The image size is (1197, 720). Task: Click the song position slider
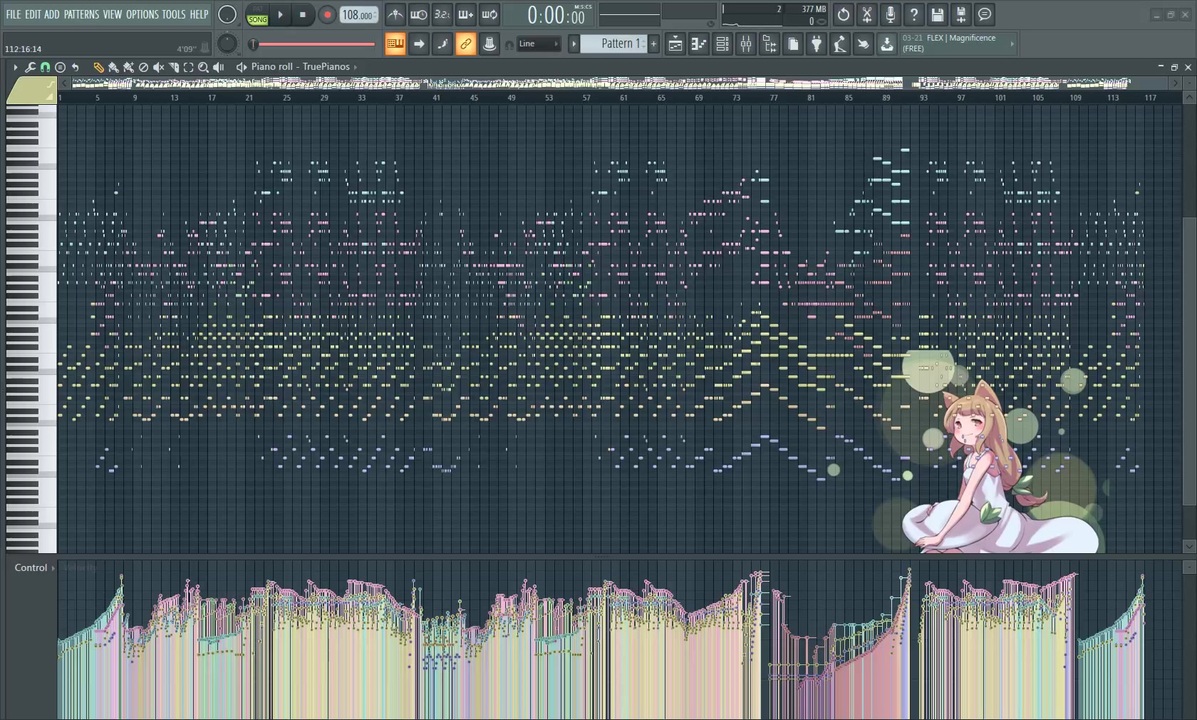click(x=311, y=44)
